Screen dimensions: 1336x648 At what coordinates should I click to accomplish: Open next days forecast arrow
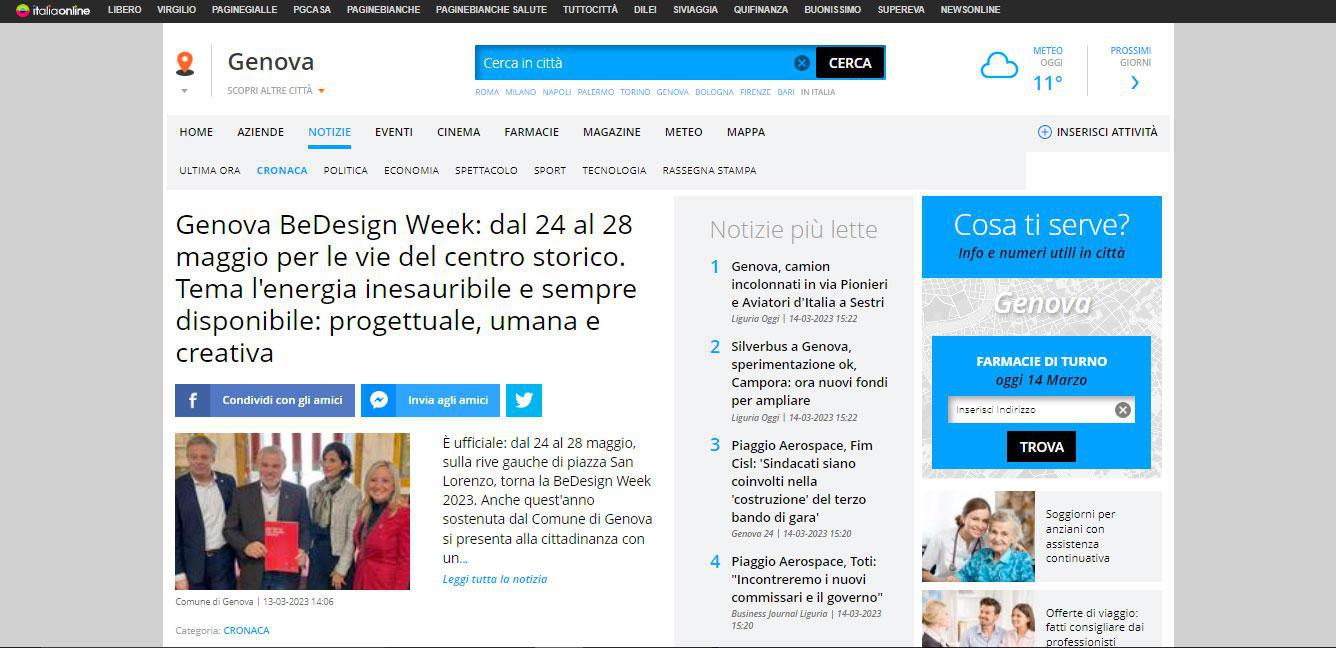[x=1134, y=83]
